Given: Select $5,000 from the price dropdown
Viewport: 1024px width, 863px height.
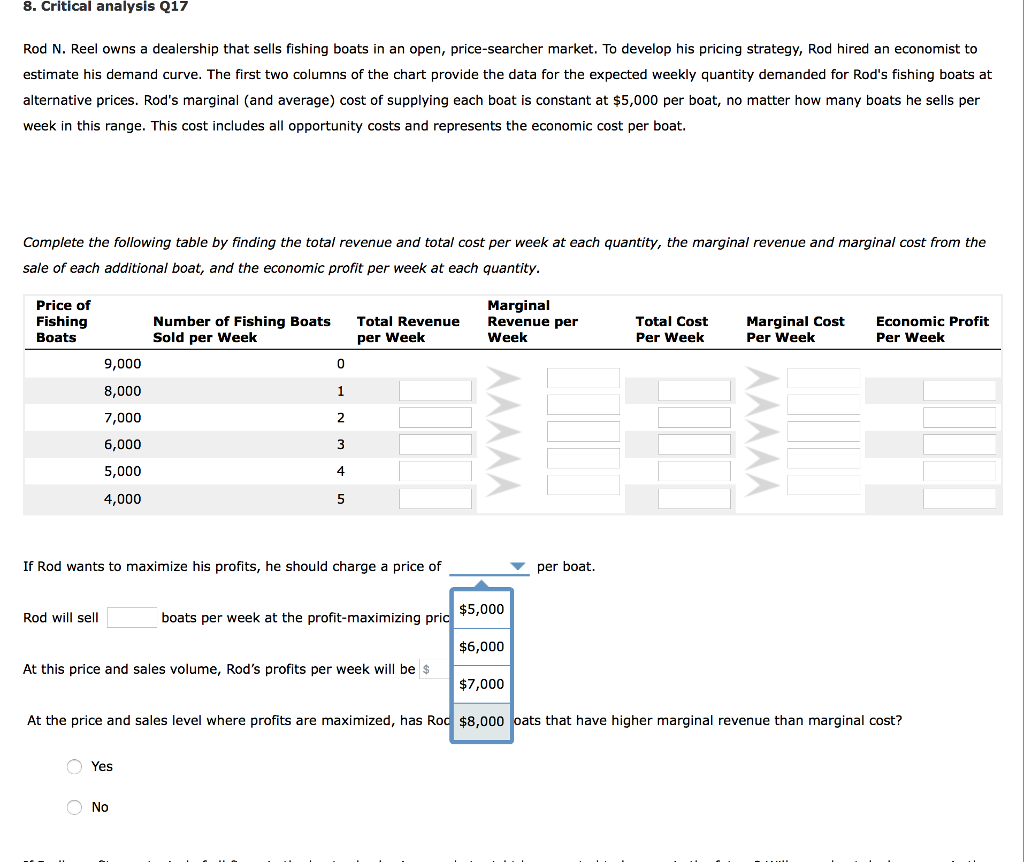Looking at the screenshot, I should coord(481,608).
